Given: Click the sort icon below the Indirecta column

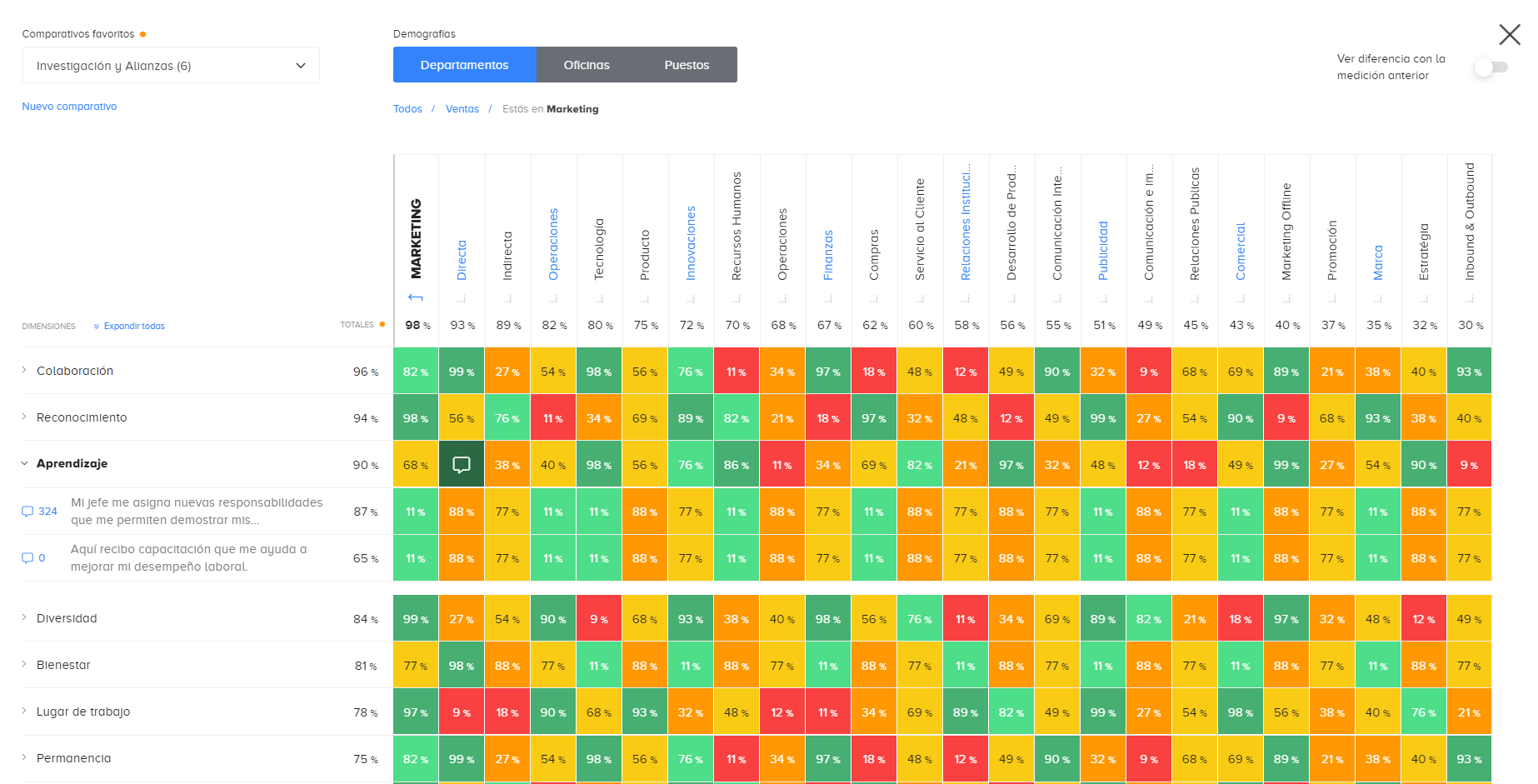Looking at the screenshot, I should (507, 297).
